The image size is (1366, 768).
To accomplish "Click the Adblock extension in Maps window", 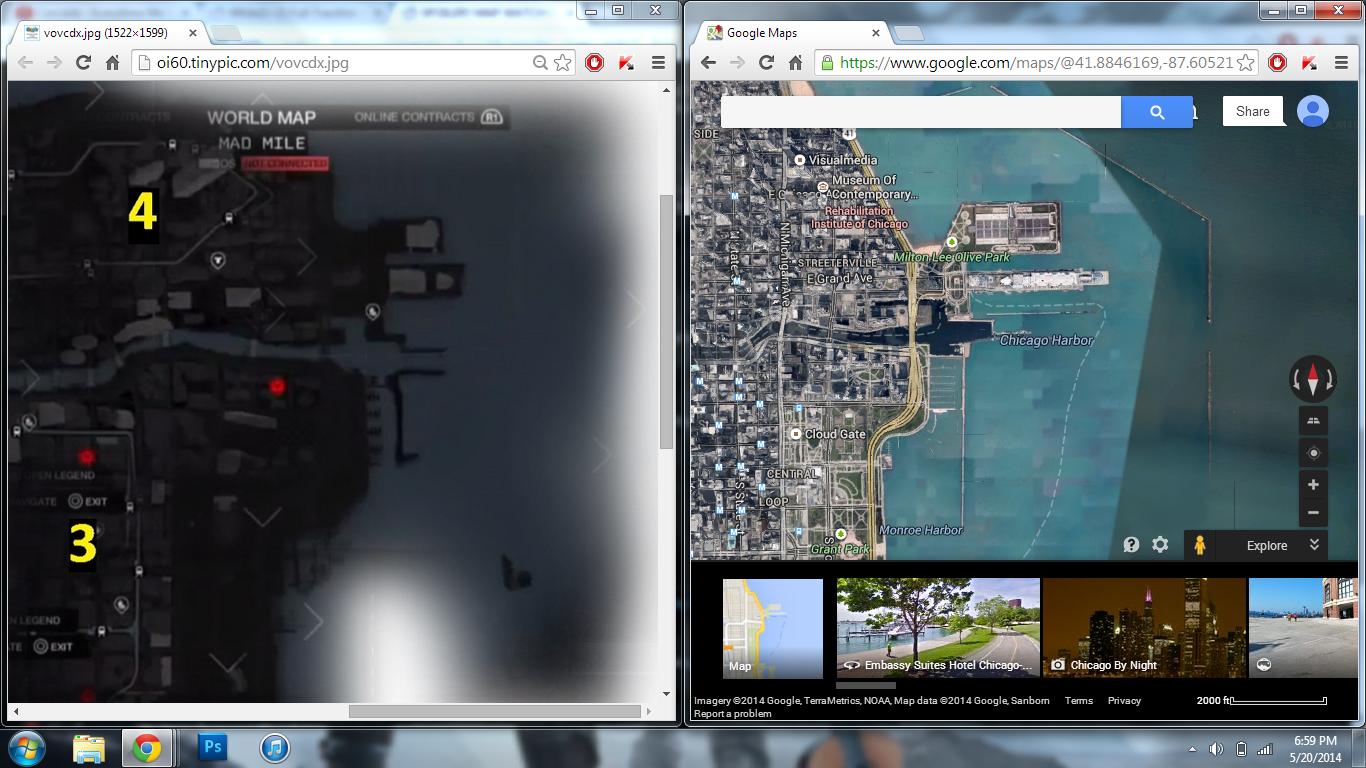I will coord(1277,62).
